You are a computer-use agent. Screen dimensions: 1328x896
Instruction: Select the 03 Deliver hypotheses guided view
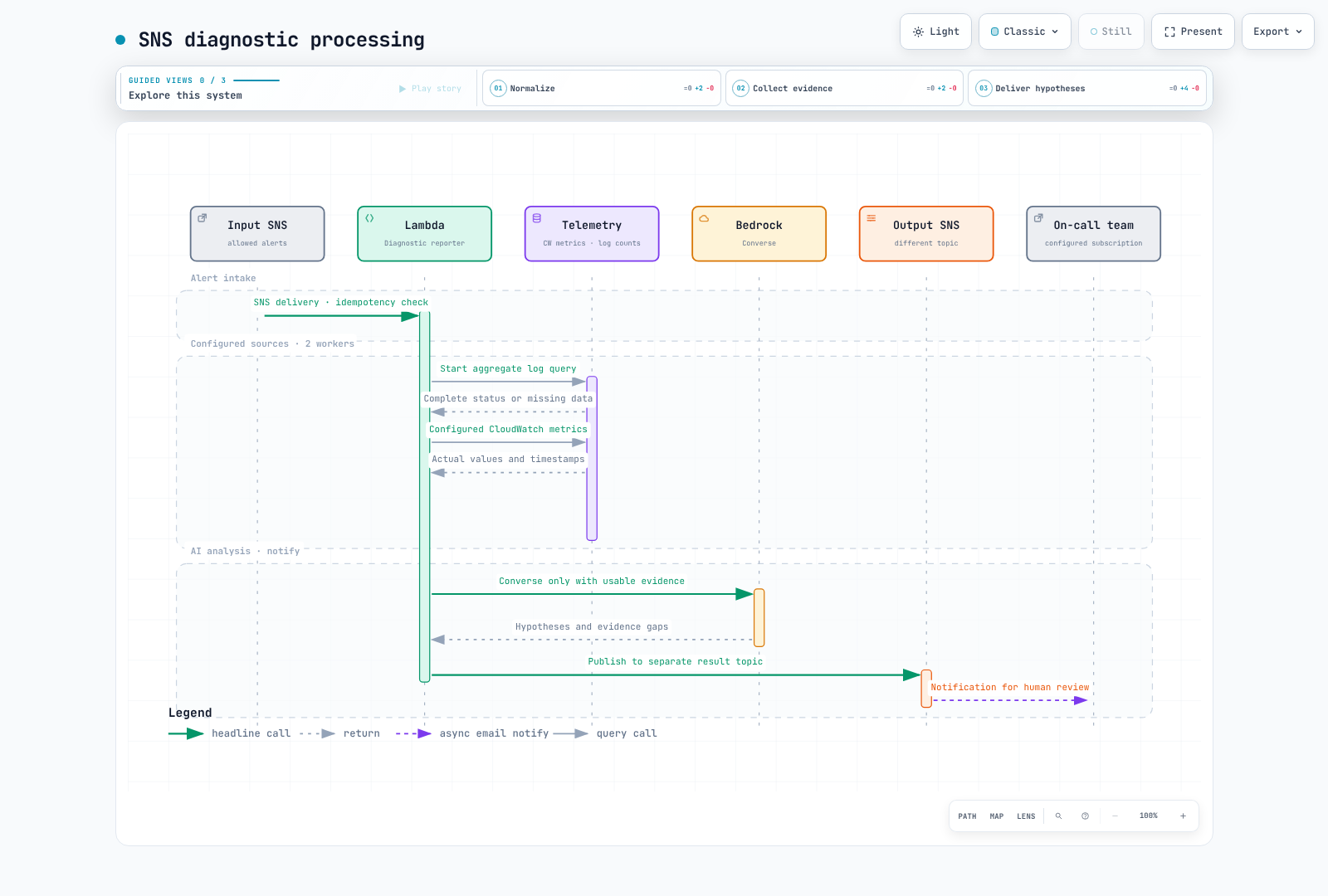[x=1087, y=88]
